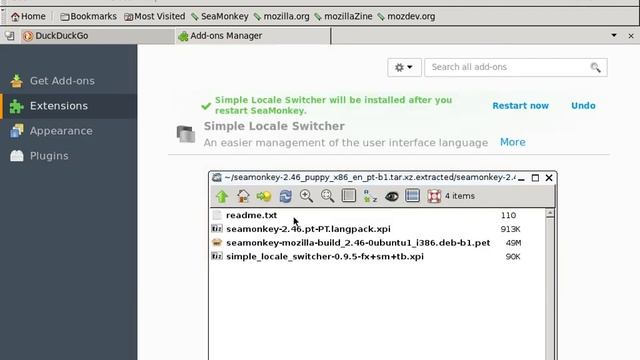Maximize the file manager window
The image size is (640, 360).
[535, 178]
